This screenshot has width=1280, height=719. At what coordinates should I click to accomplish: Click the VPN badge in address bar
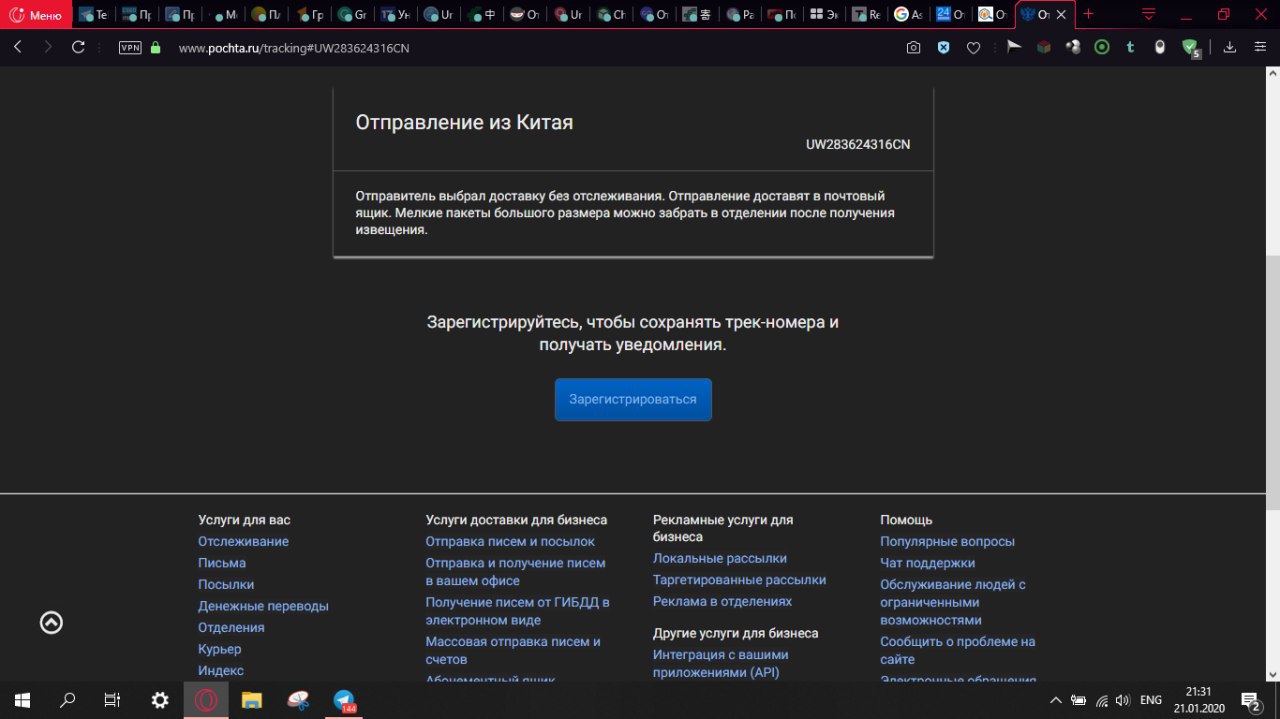(130, 47)
